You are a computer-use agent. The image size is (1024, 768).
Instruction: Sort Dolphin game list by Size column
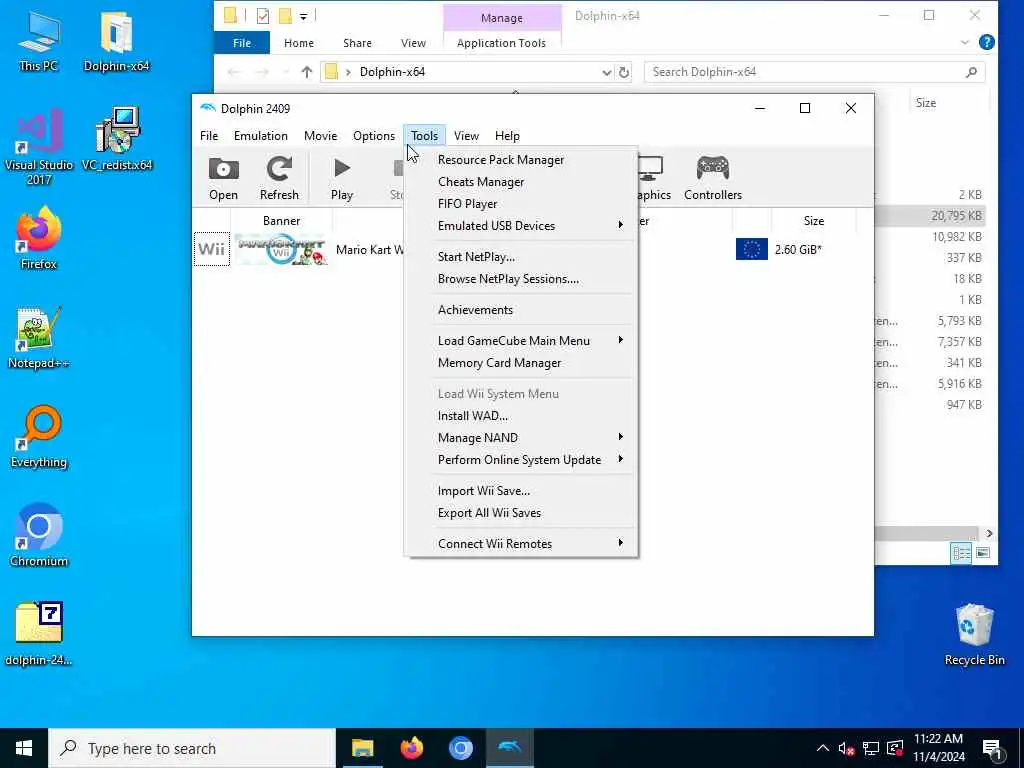point(813,221)
